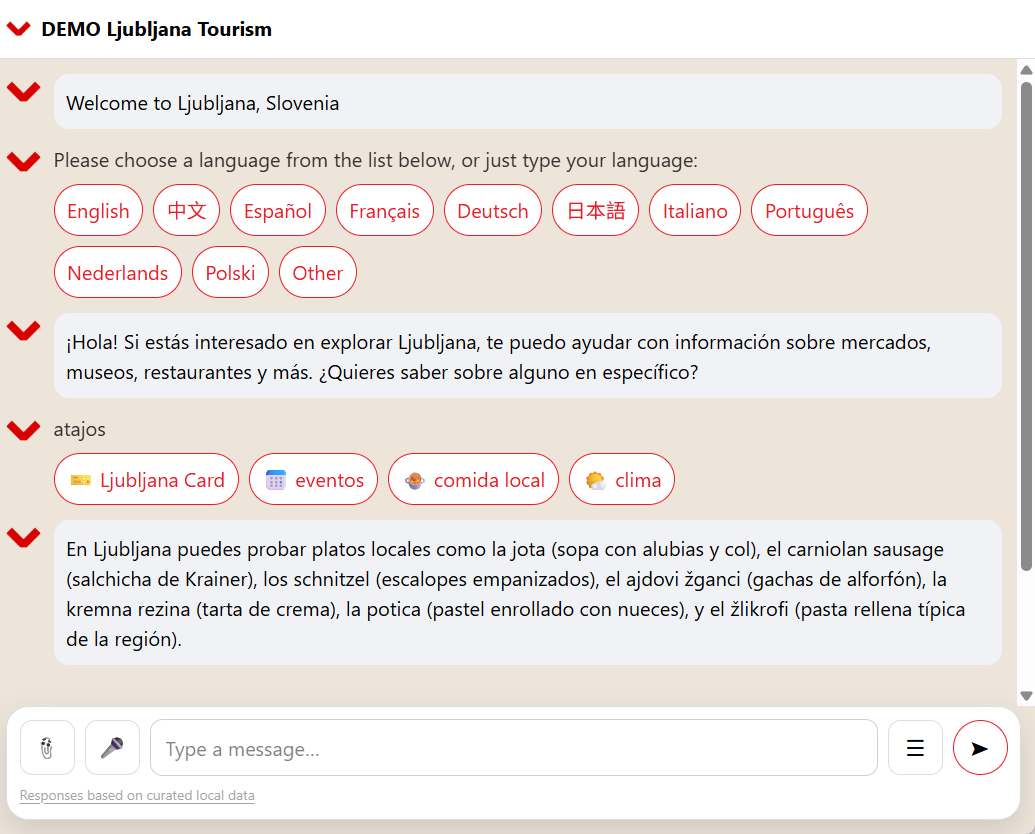The width and height of the screenshot is (1035, 834).
Task: Select English as the language
Action: click(x=98, y=211)
